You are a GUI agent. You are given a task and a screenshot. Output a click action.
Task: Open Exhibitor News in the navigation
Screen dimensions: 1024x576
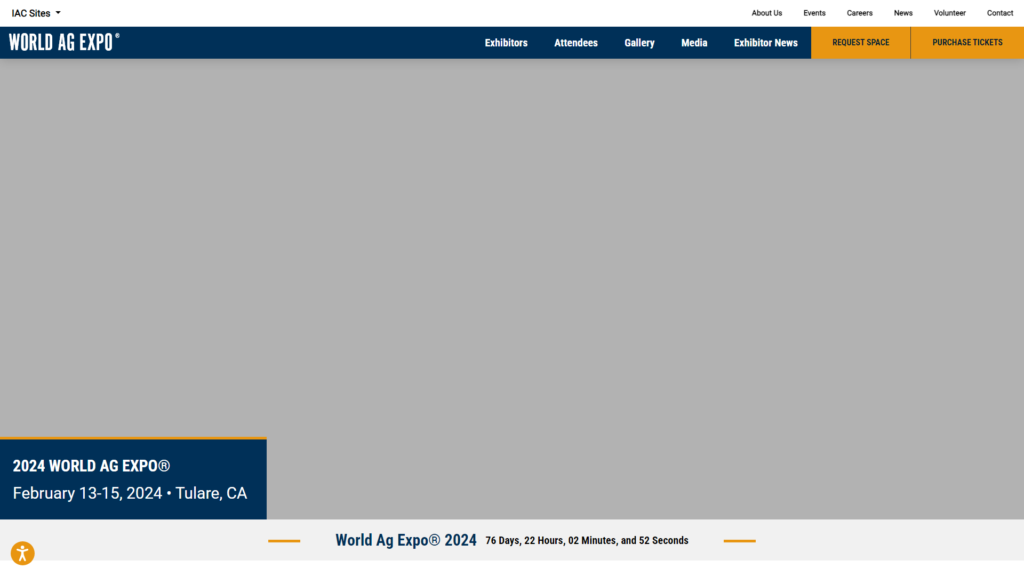[765, 42]
